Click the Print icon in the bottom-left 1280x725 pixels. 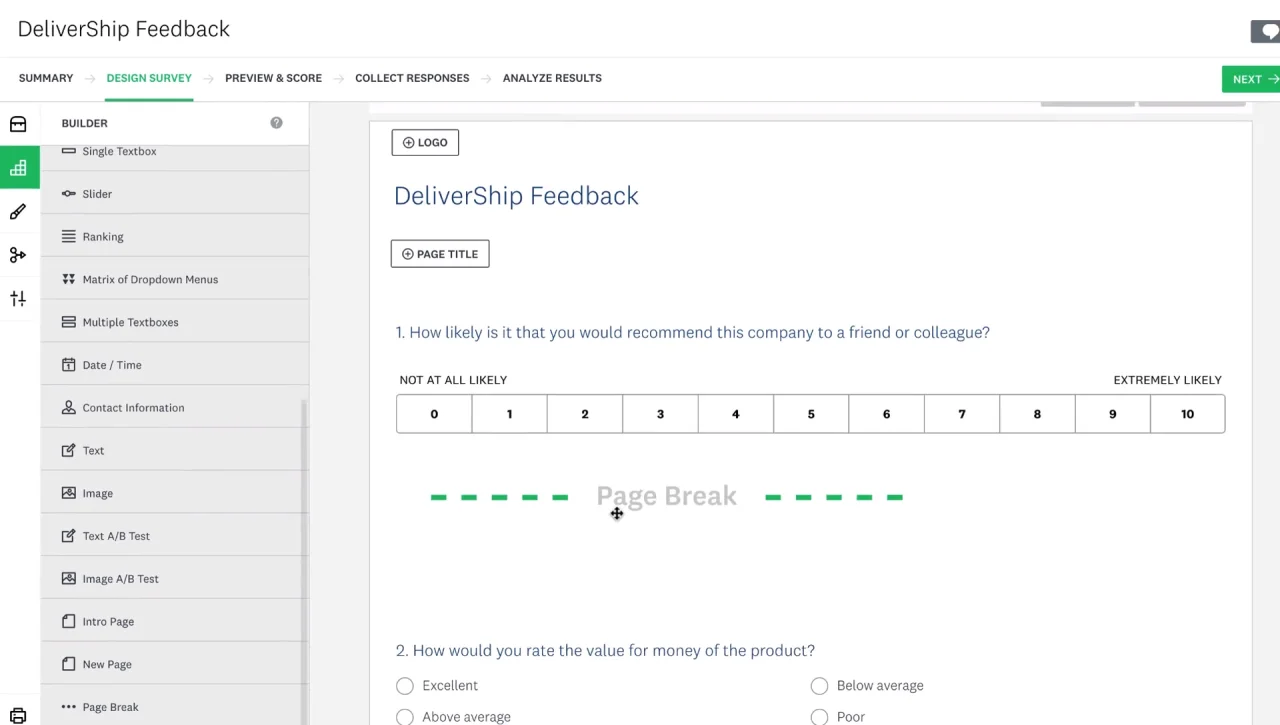[18, 715]
